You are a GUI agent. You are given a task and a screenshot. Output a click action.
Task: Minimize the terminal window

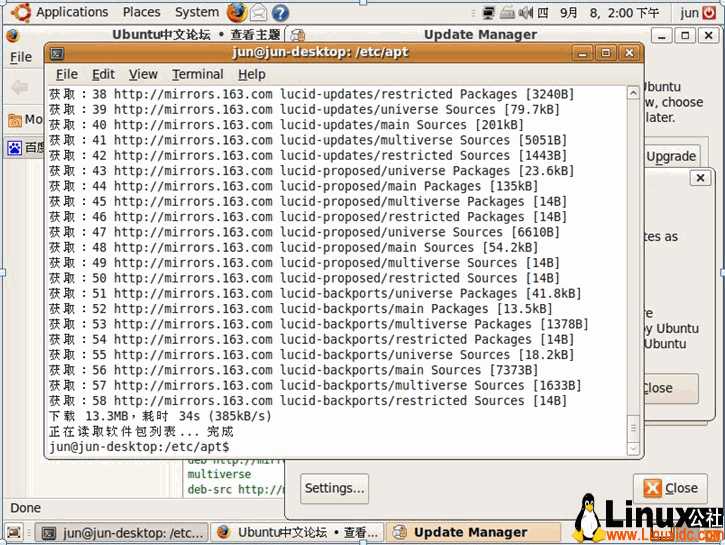pyautogui.click(x=583, y=53)
